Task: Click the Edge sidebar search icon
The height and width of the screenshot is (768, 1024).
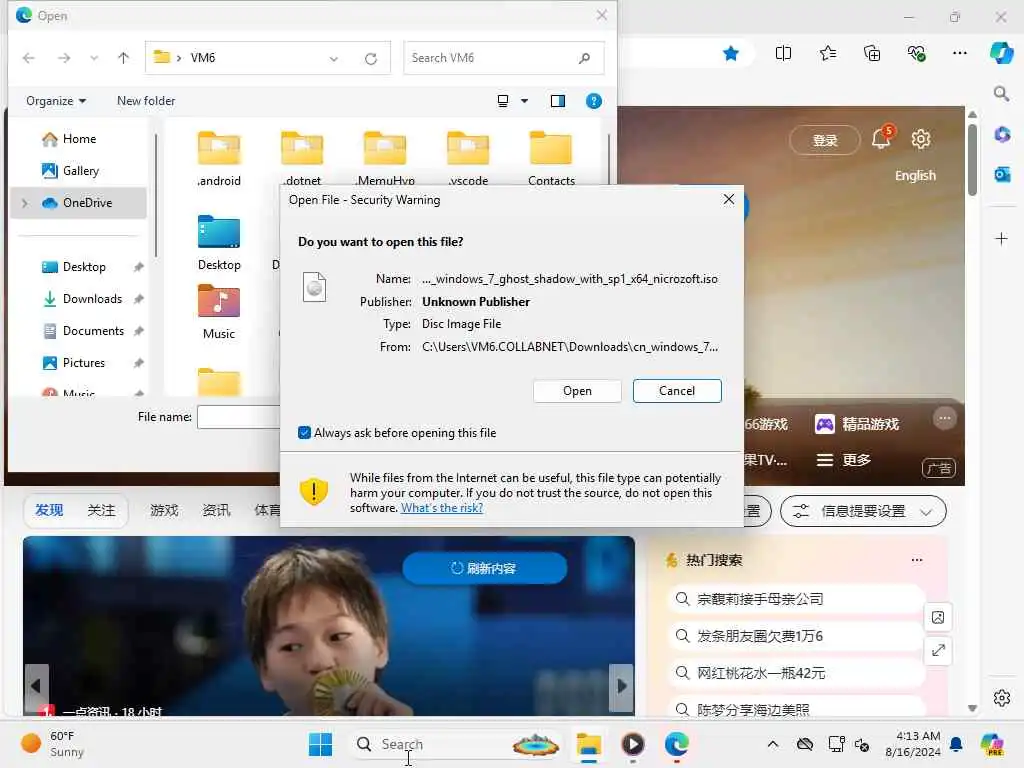Action: tap(1001, 93)
